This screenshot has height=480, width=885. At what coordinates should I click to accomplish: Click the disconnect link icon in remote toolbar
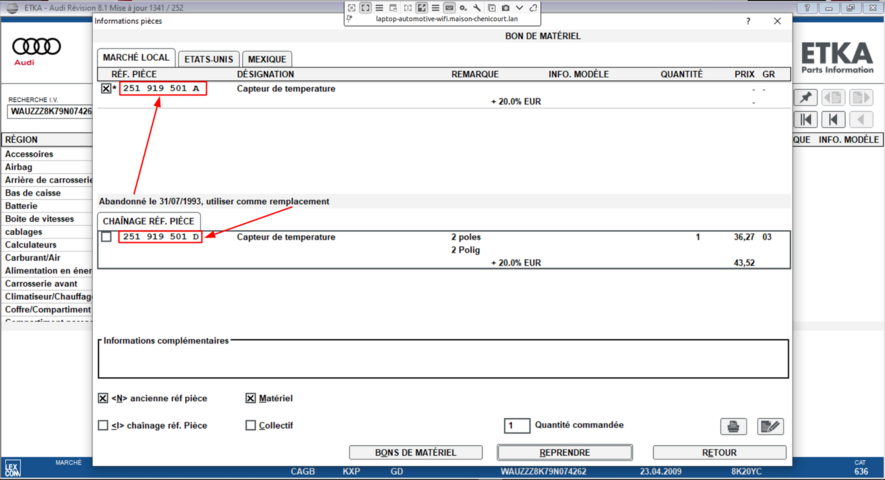(533, 8)
